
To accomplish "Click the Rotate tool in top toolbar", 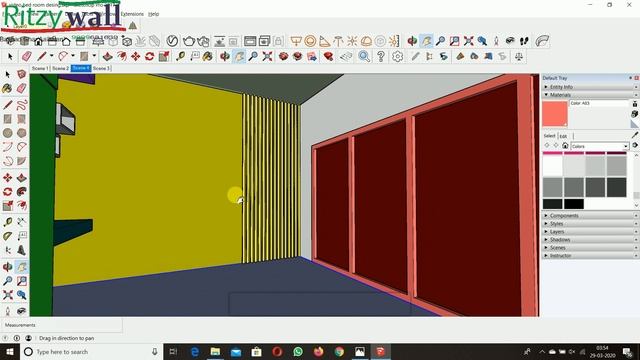I will 149,56.
